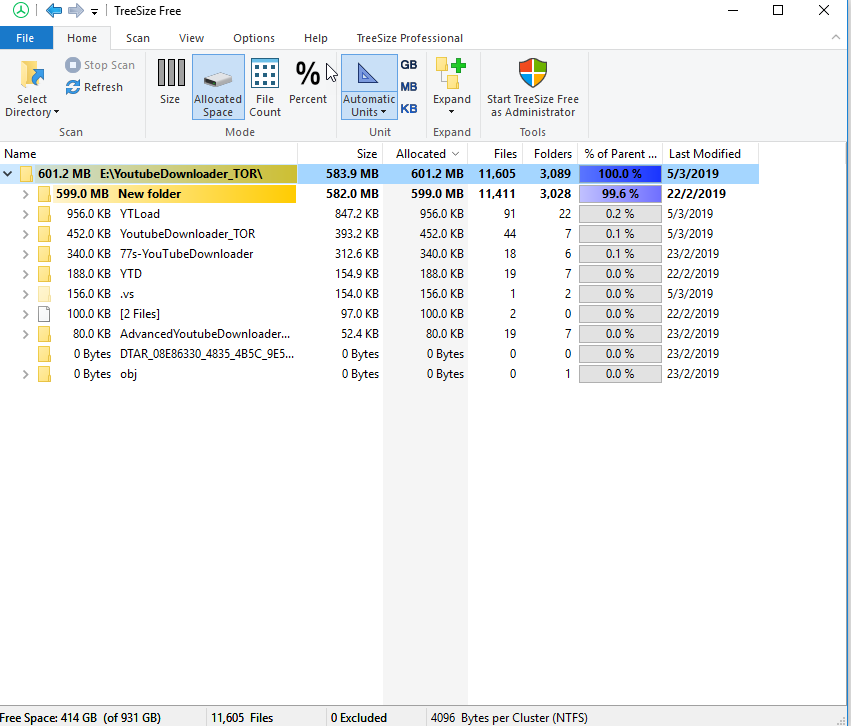Select YoutubeDownloader_TOR subfolder name

pos(187,234)
